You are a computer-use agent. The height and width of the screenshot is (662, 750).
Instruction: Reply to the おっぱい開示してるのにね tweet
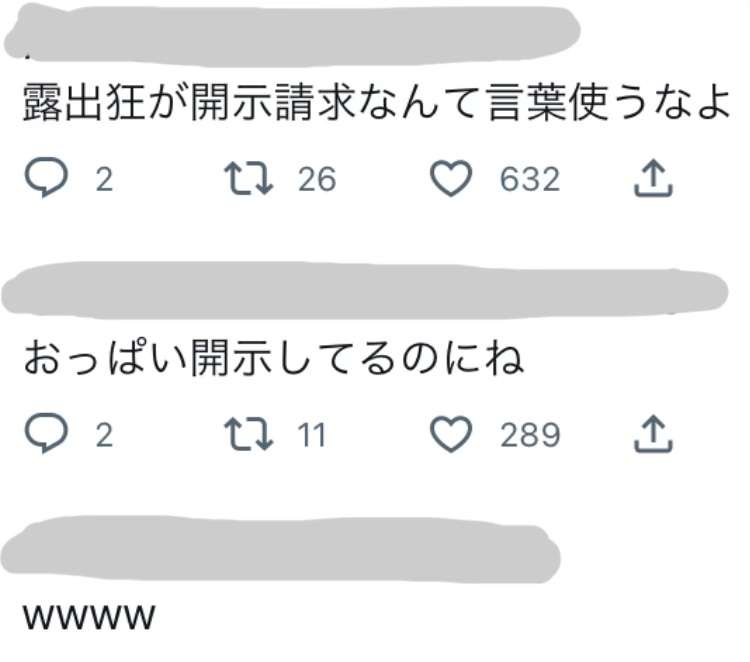[46, 433]
